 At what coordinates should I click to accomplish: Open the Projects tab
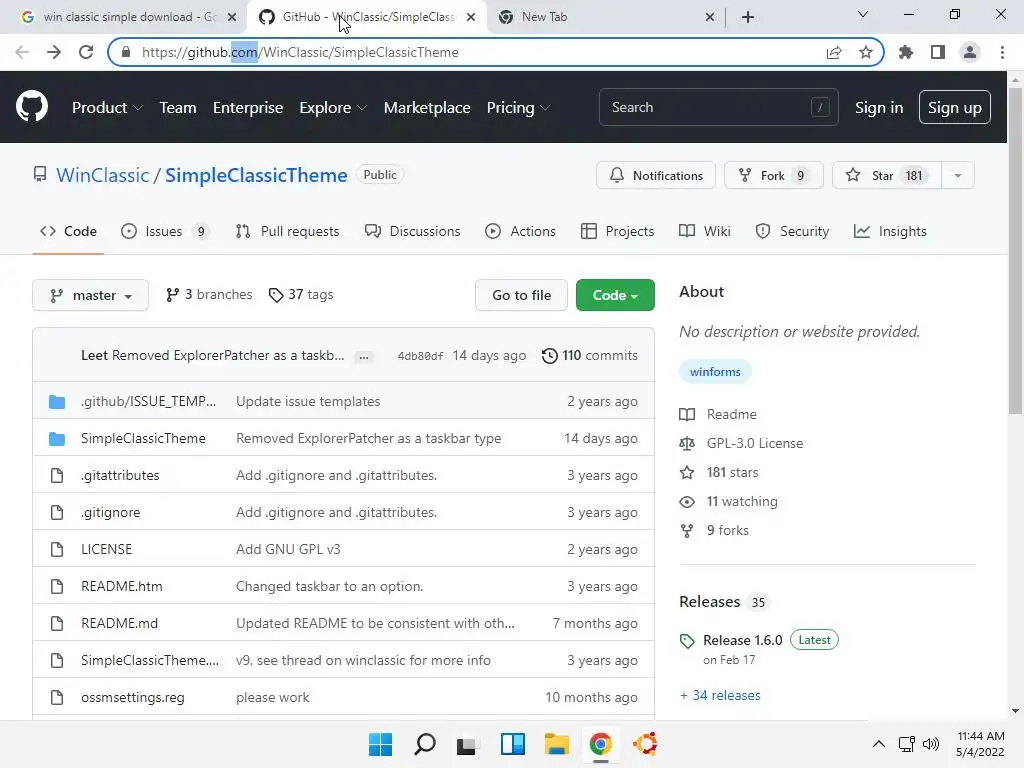617,231
